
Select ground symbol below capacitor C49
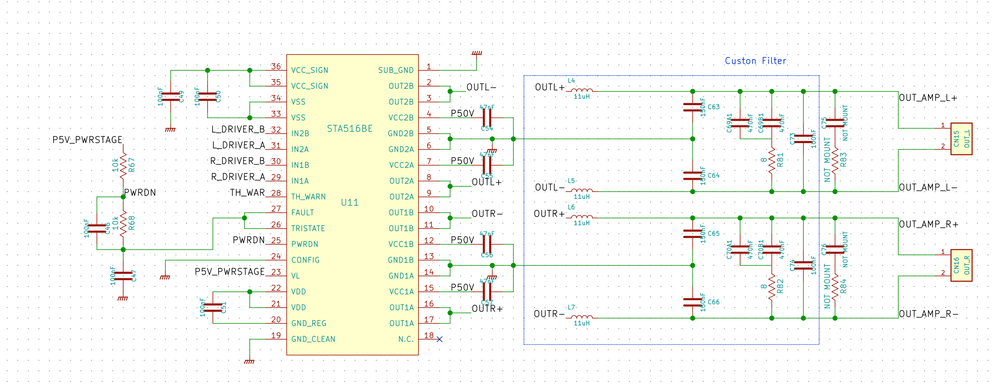170,129
